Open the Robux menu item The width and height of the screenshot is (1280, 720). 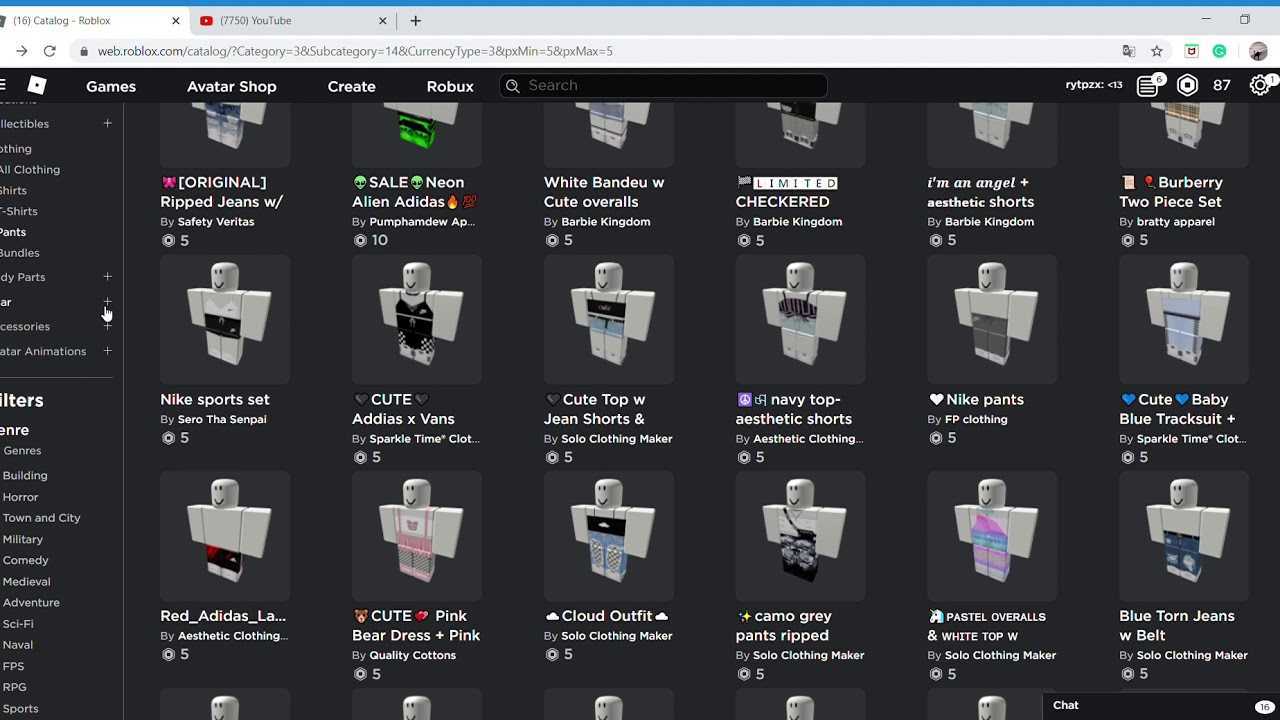[x=450, y=86]
